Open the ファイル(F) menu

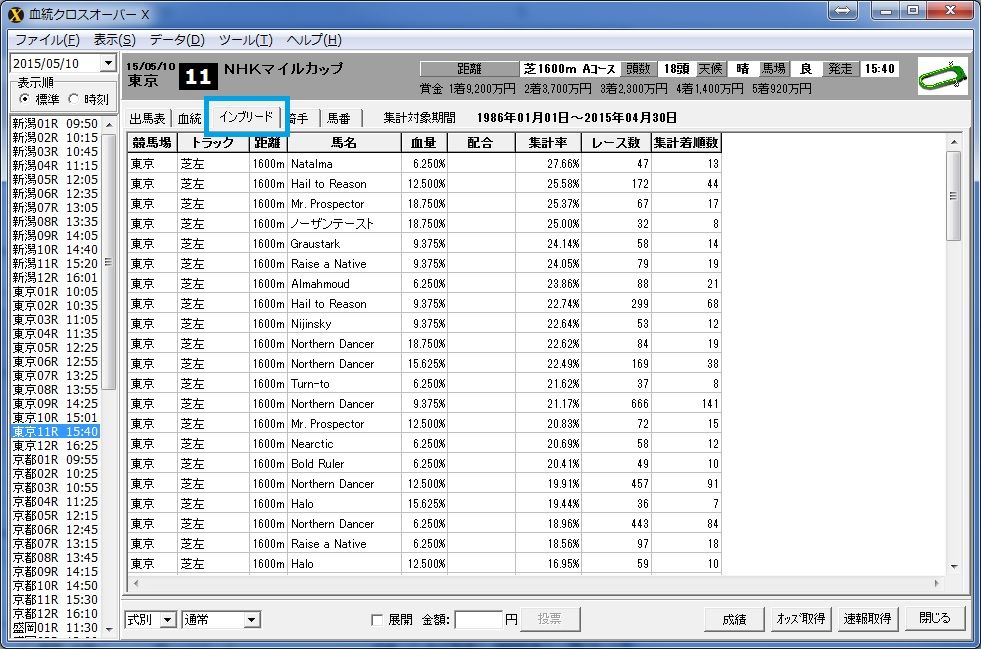47,40
